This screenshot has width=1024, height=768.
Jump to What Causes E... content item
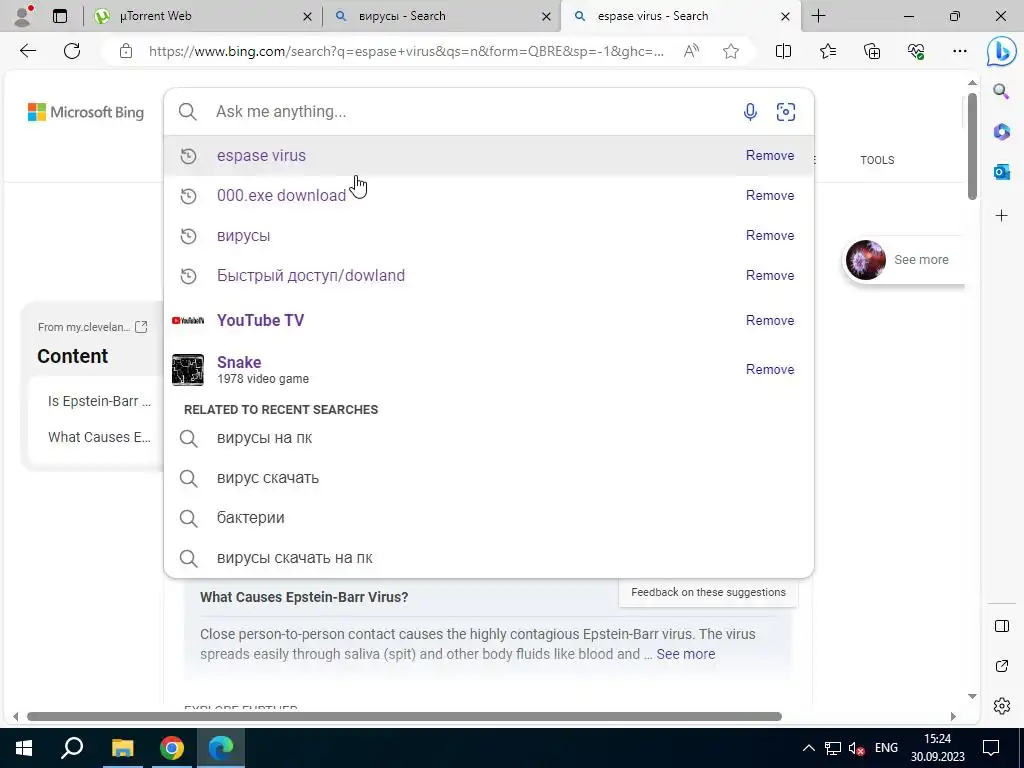click(x=99, y=437)
